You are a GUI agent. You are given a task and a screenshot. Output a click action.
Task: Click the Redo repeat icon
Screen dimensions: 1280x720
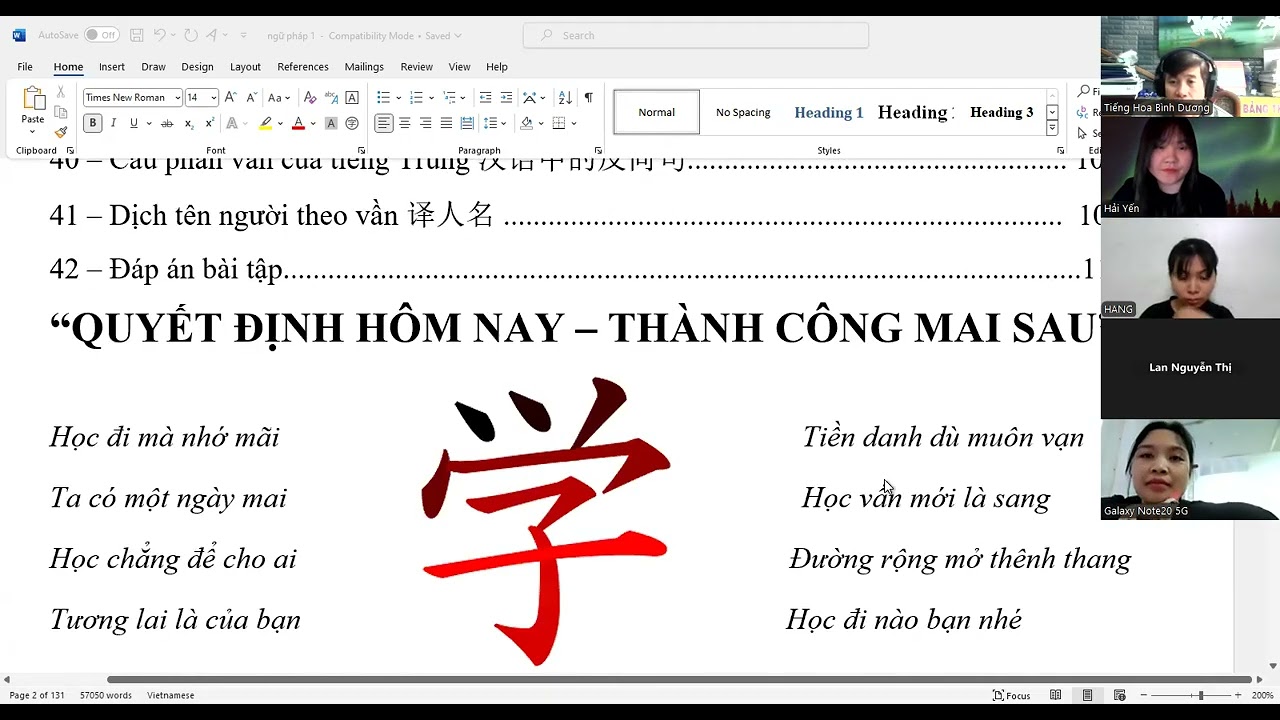pyautogui.click(x=190, y=35)
